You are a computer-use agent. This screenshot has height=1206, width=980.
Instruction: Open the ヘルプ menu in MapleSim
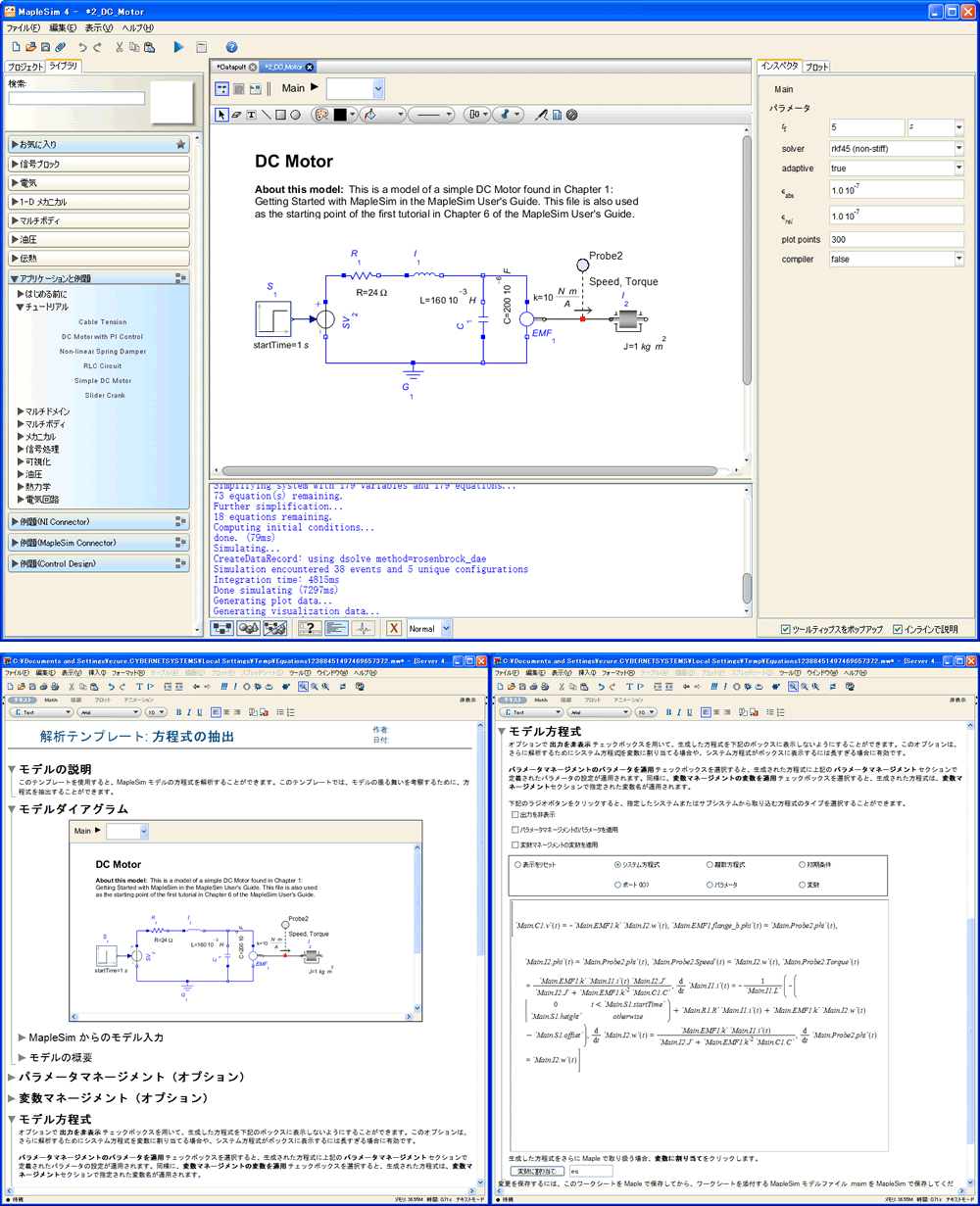point(137,27)
